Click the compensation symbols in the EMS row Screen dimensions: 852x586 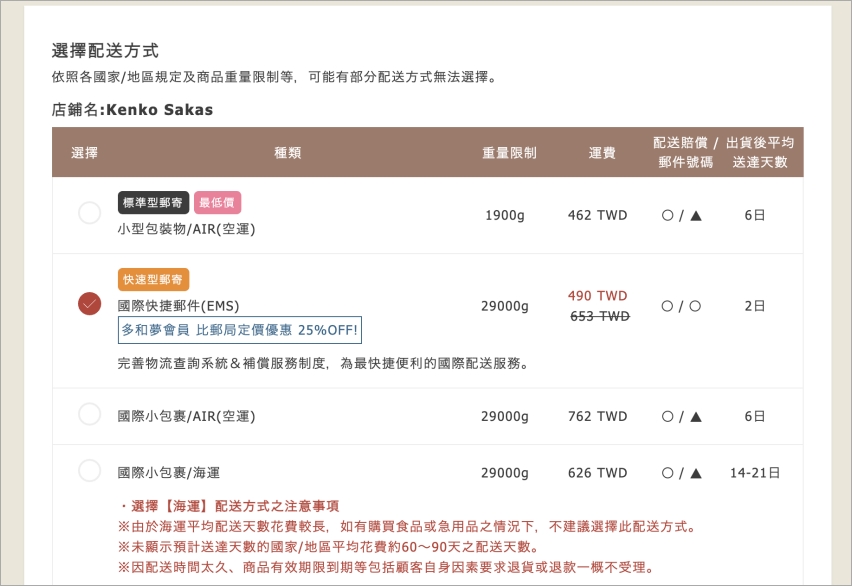tap(681, 306)
